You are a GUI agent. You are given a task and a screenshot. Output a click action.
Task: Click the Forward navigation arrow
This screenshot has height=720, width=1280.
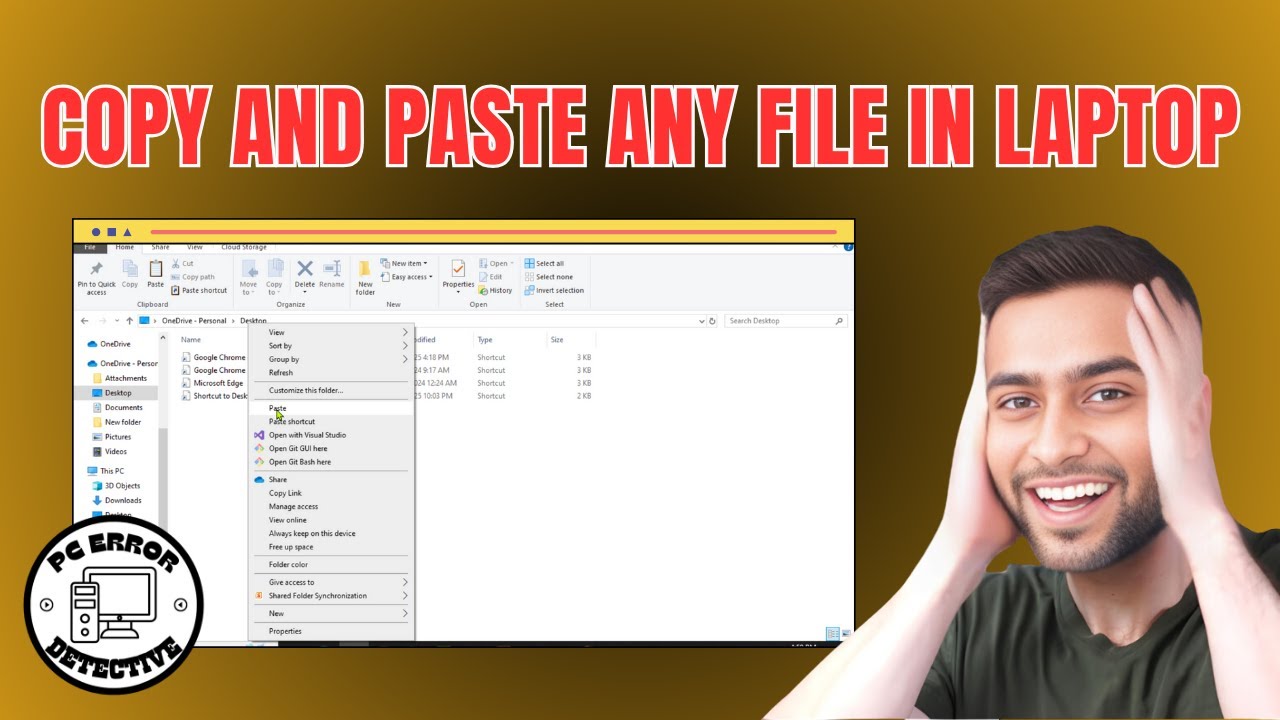[102, 321]
